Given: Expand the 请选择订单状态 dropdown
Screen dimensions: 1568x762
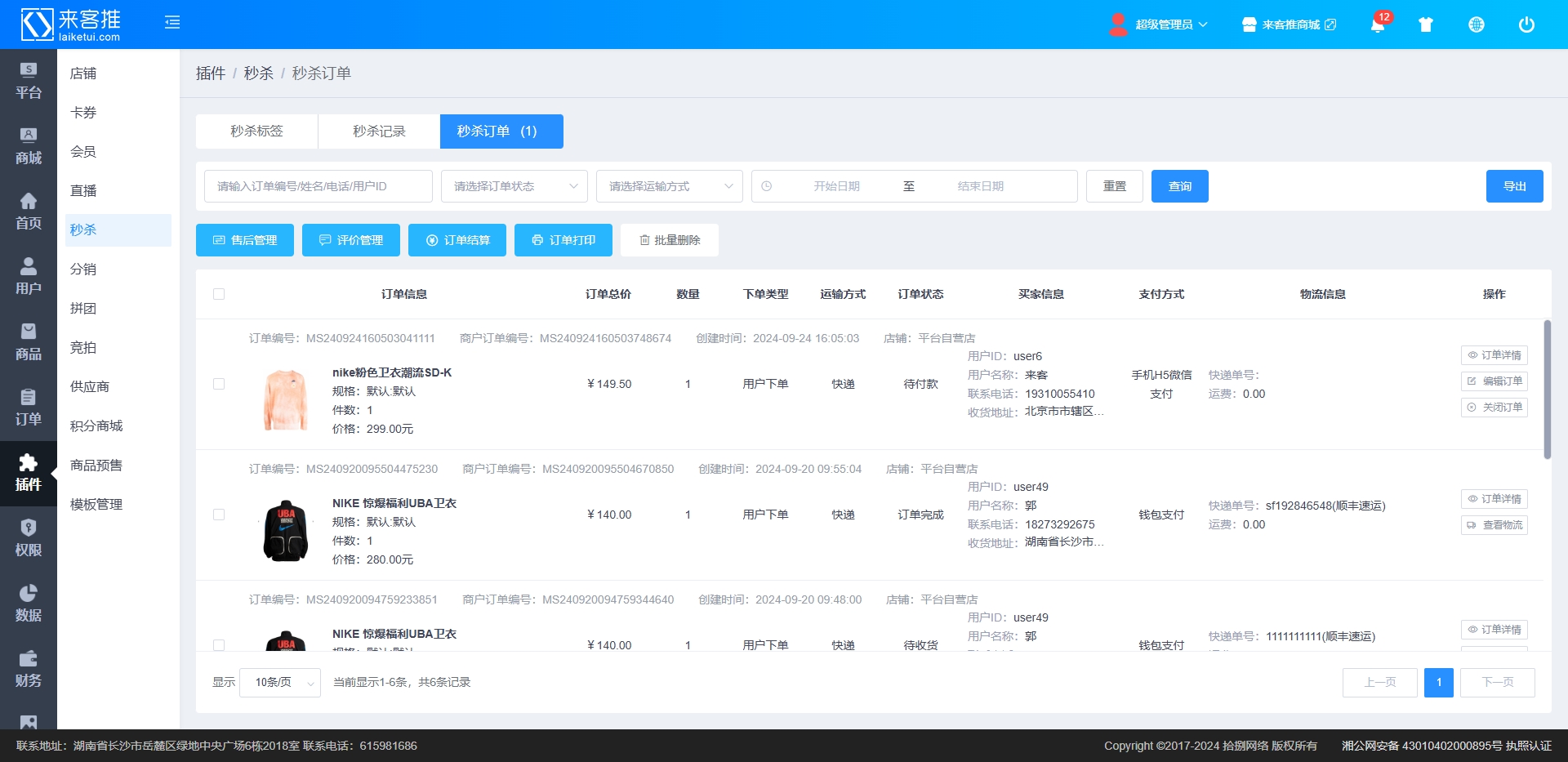Looking at the screenshot, I should [514, 186].
